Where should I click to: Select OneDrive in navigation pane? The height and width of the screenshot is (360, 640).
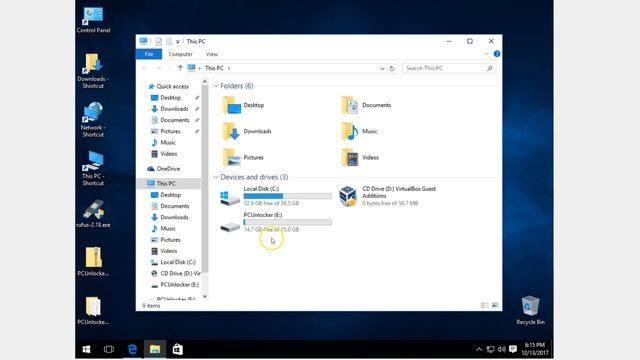164,169
